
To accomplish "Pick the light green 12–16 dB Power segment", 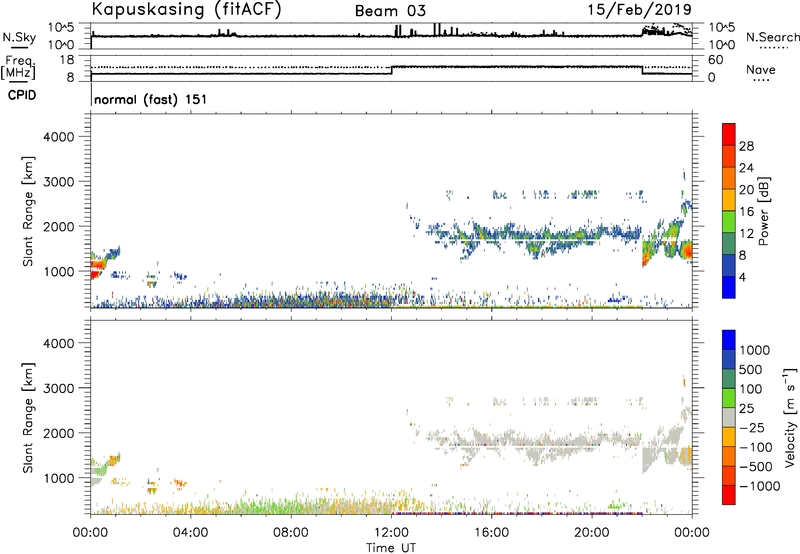I will (729, 221).
